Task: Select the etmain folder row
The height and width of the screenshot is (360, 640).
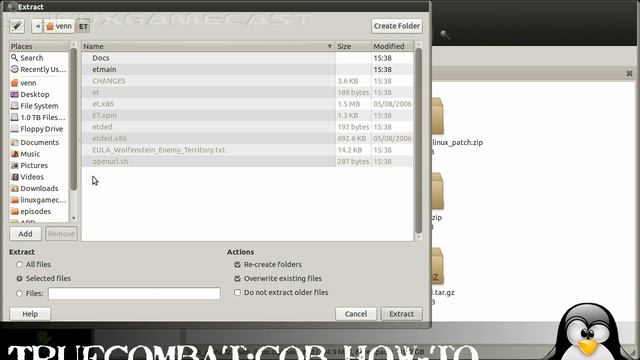Action: (247, 69)
